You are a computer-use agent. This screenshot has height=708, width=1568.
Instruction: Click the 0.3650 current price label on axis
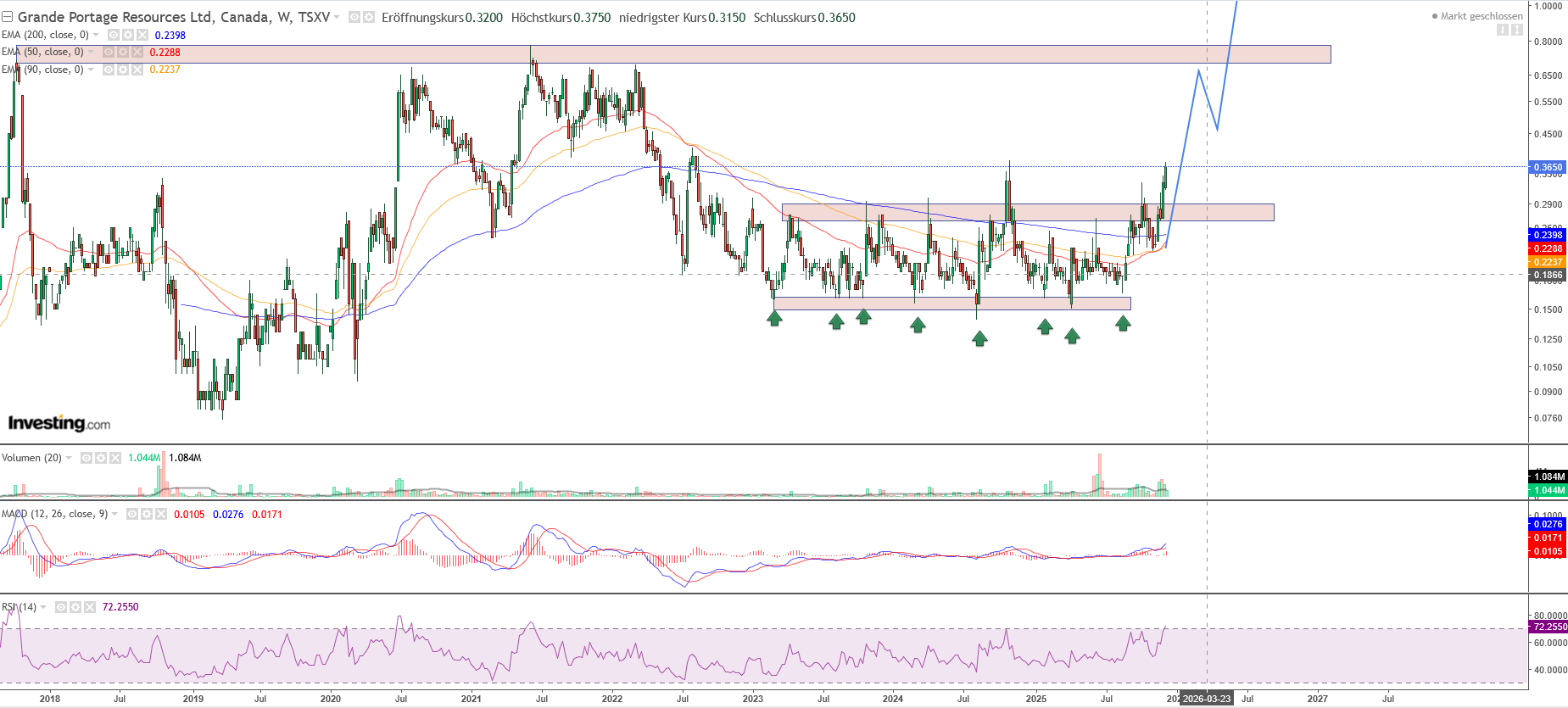click(x=1548, y=167)
